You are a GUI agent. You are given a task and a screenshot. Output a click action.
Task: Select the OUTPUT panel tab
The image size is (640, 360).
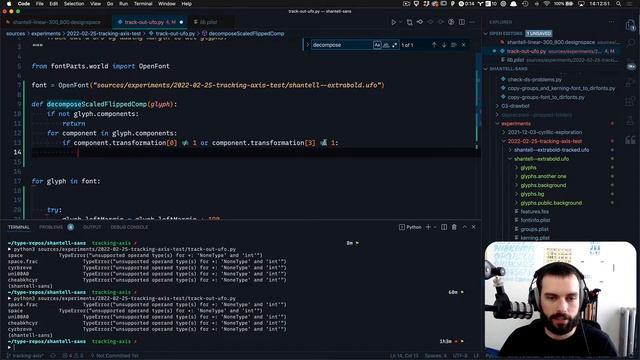[x=92, y=227]
